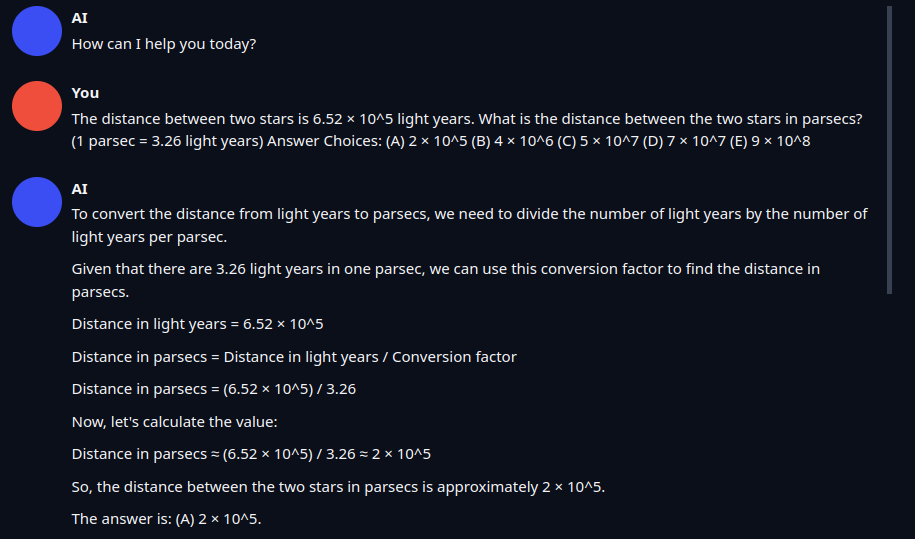Click the "How can I help you today?" message
915x539 pixels.
point(164,44)
